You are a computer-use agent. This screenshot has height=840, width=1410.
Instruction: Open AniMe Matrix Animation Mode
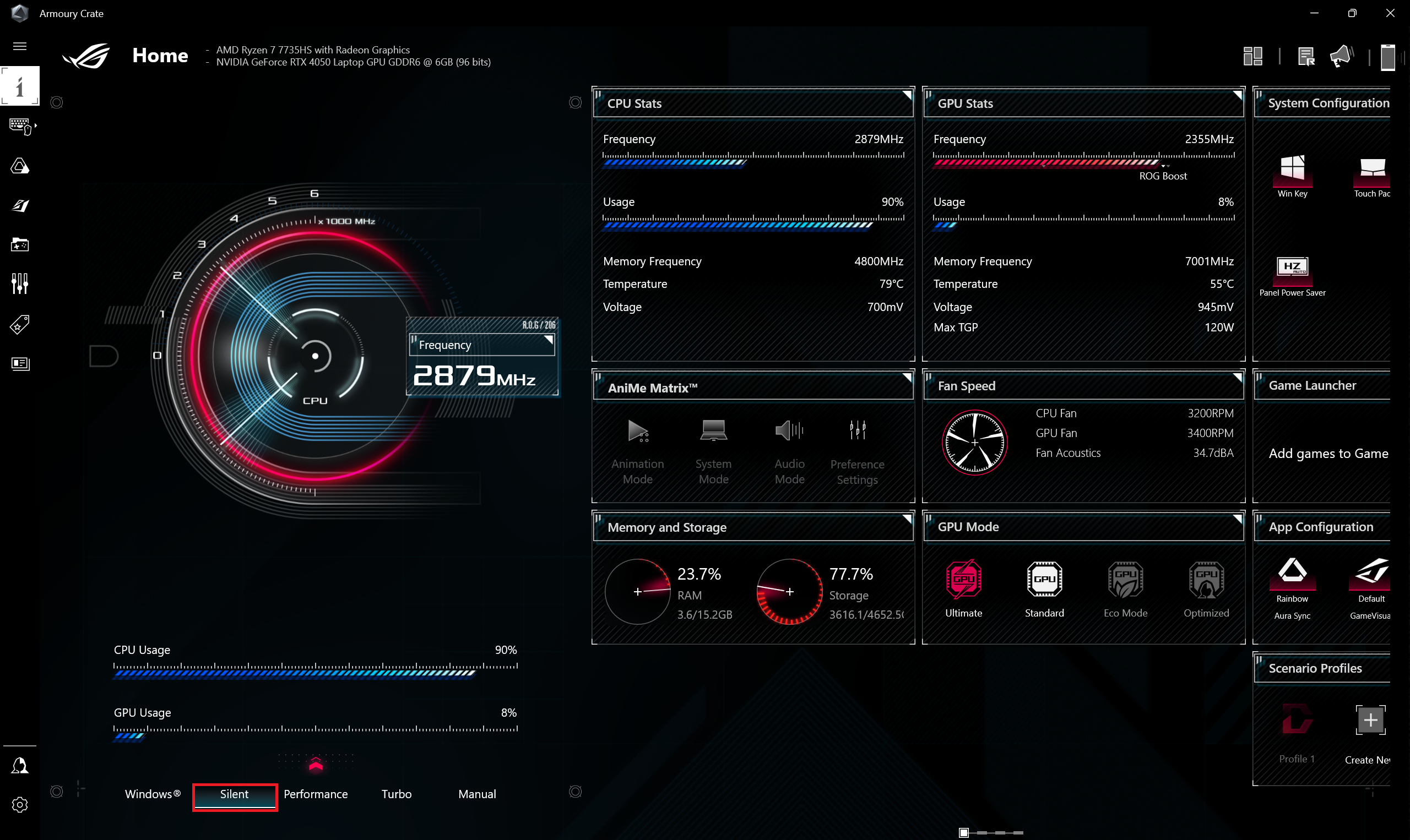pos(638,452)
